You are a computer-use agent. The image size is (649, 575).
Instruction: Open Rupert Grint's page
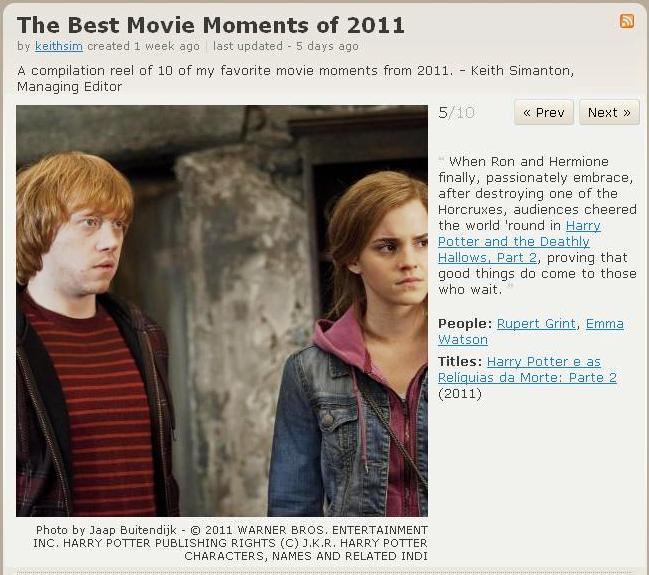point(536,323)
